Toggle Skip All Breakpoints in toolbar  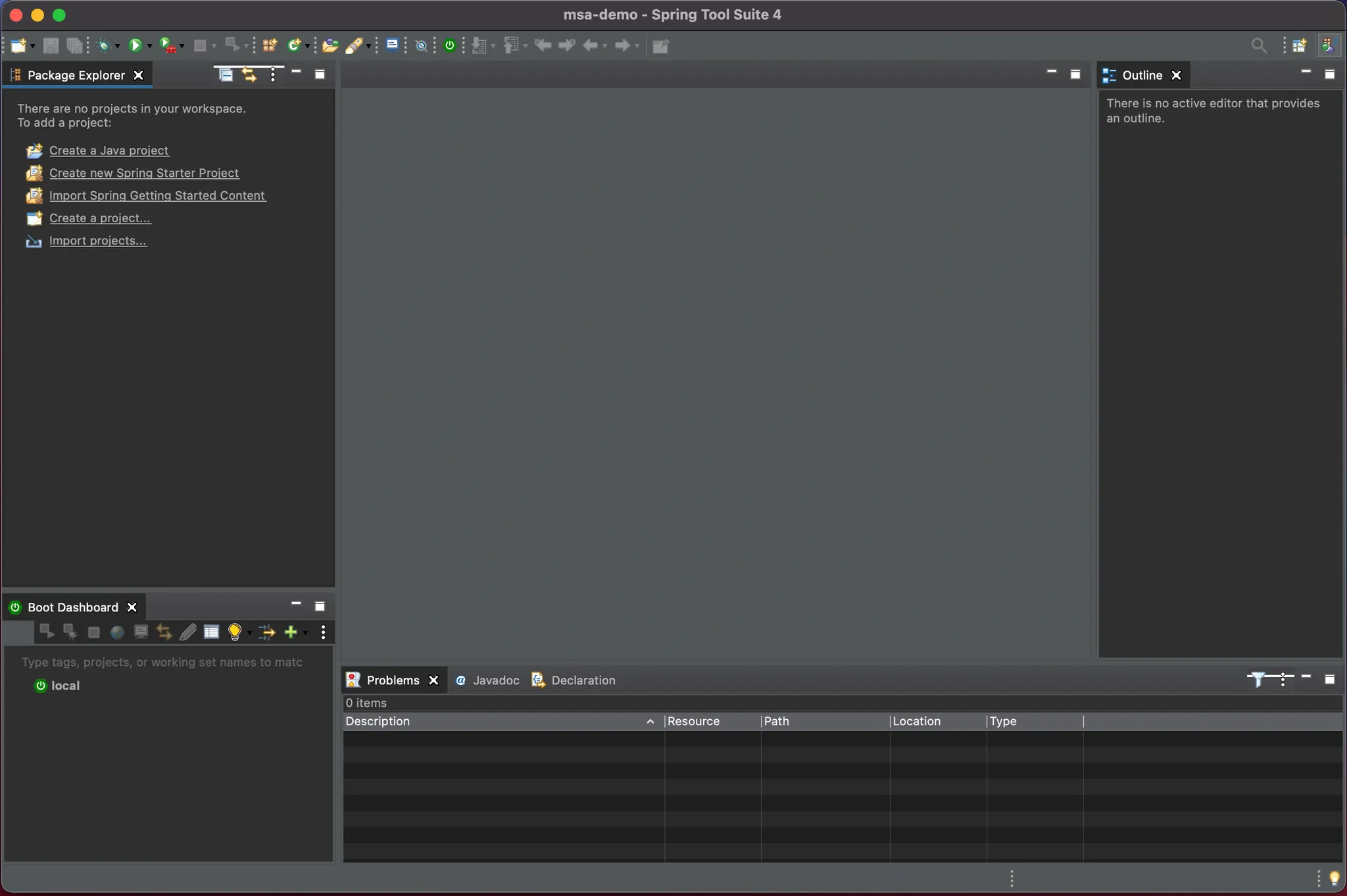[422, 45]
